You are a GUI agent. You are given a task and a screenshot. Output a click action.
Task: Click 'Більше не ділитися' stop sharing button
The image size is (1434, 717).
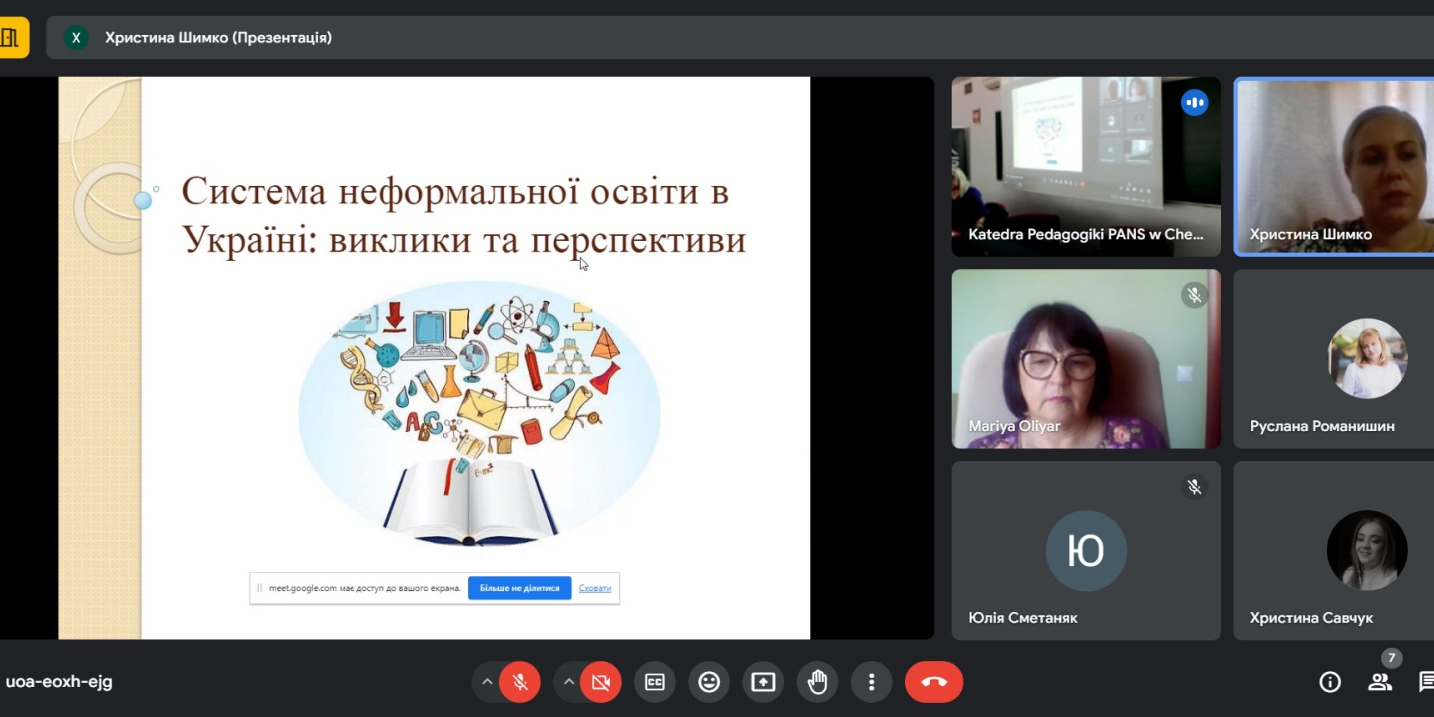click(x=519, y=588)
